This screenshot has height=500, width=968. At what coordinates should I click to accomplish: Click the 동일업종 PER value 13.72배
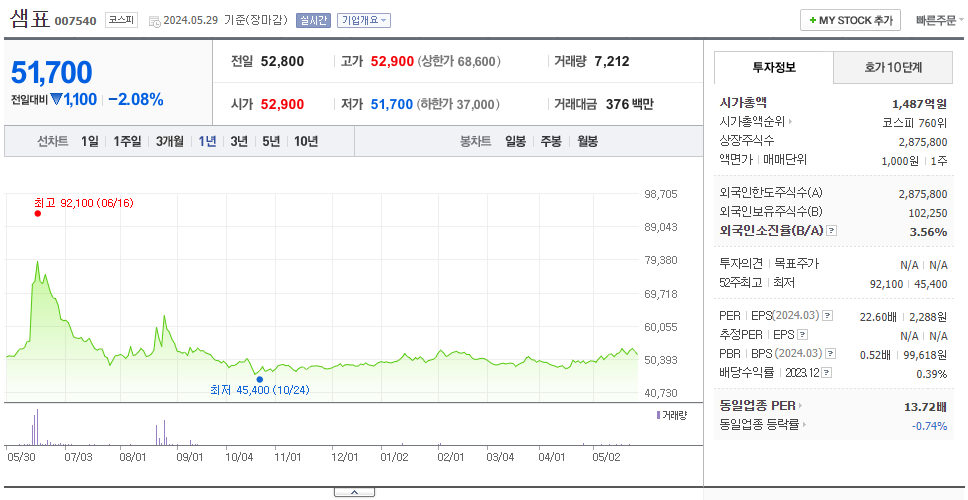(x=925, y=406)
